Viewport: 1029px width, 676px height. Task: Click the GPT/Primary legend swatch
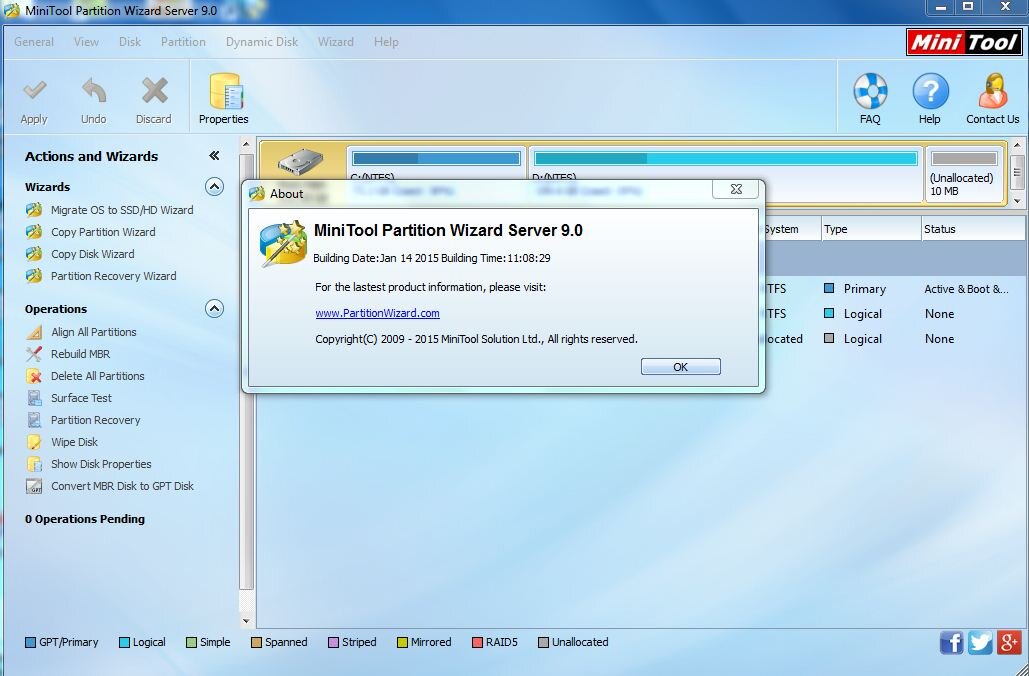coord(30,643)
